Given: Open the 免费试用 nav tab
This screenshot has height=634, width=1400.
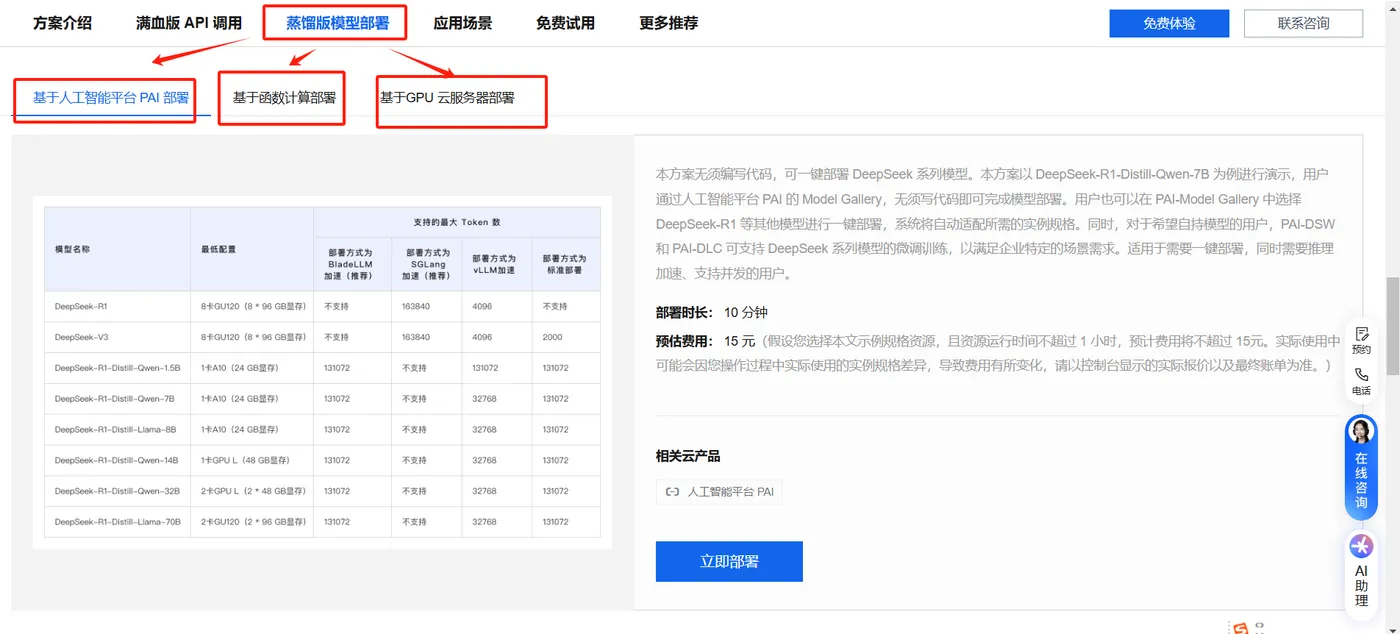Looking at the screenshot, I should (x=565, y=22).
